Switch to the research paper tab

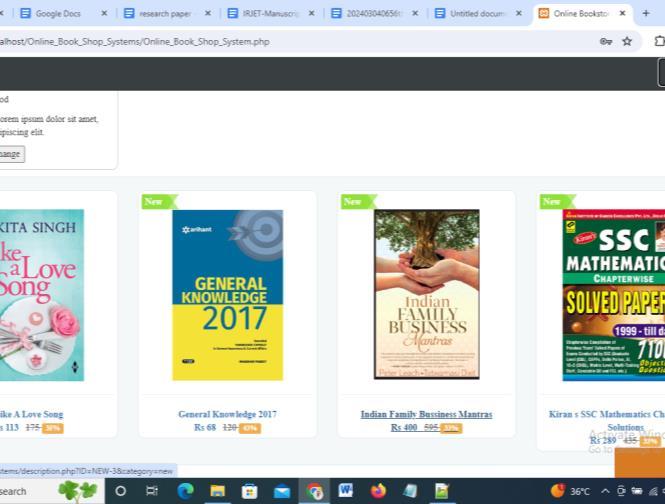165,14
